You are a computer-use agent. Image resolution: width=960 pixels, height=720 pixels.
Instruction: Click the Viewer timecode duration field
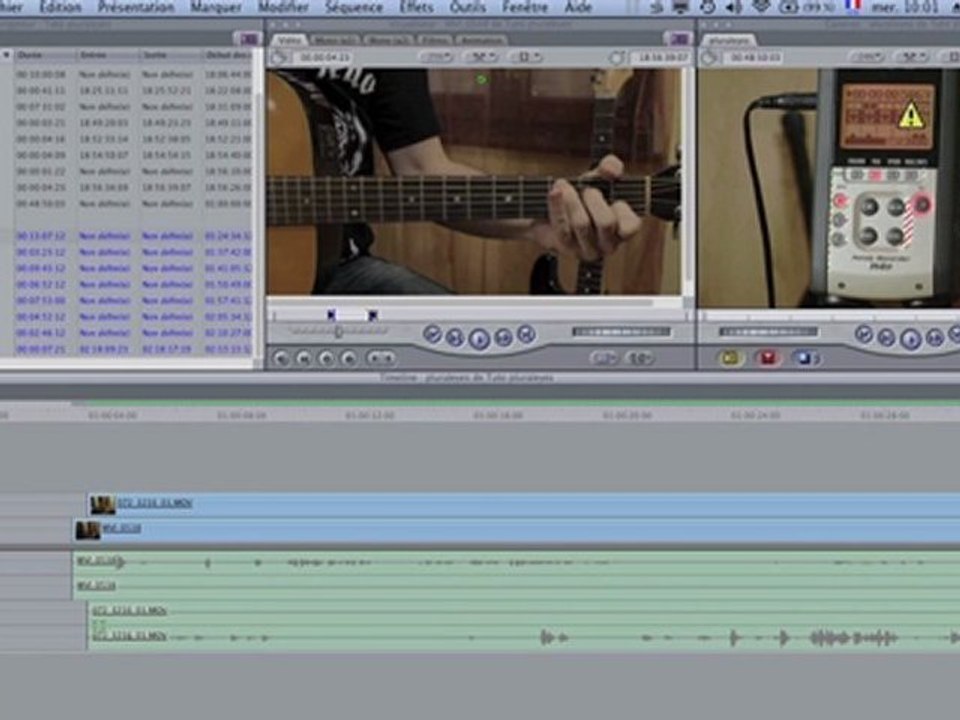coord(324,58)
